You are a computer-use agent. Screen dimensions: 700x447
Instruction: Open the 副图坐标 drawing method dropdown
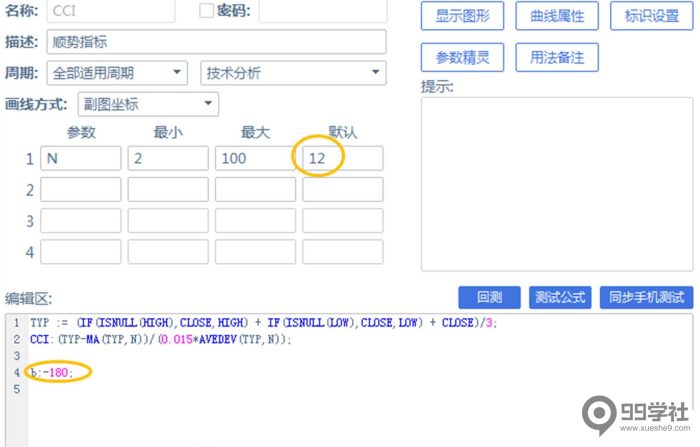(x=147, y=103)
